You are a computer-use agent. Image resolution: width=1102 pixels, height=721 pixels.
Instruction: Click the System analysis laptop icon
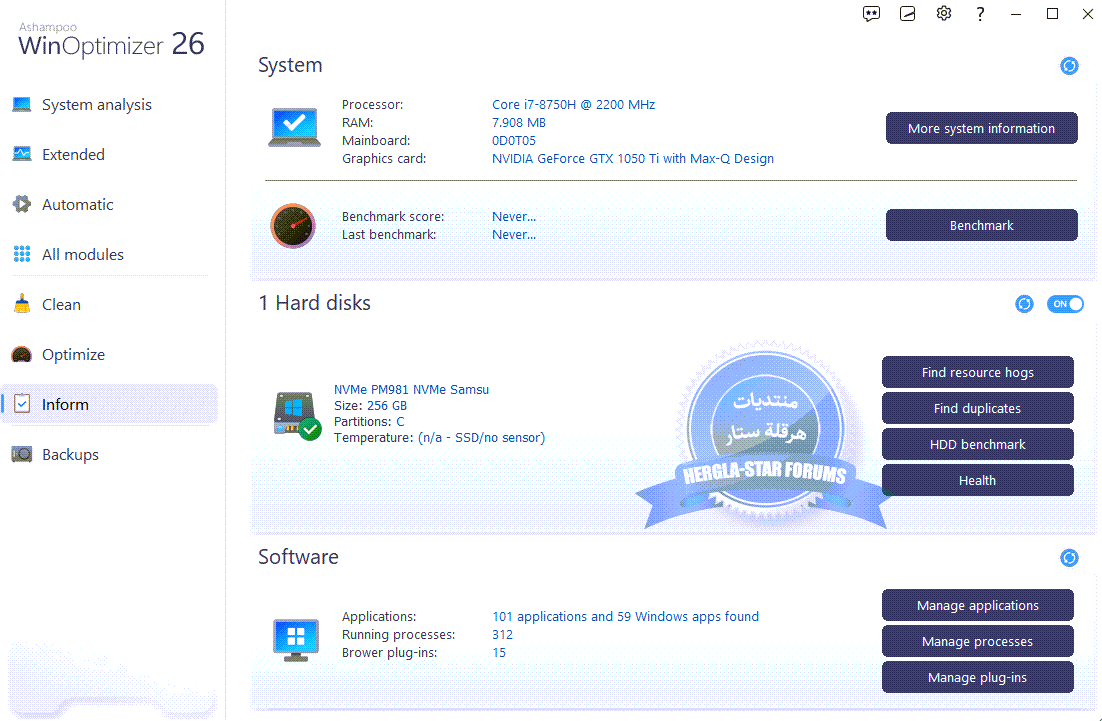(22, 105)
